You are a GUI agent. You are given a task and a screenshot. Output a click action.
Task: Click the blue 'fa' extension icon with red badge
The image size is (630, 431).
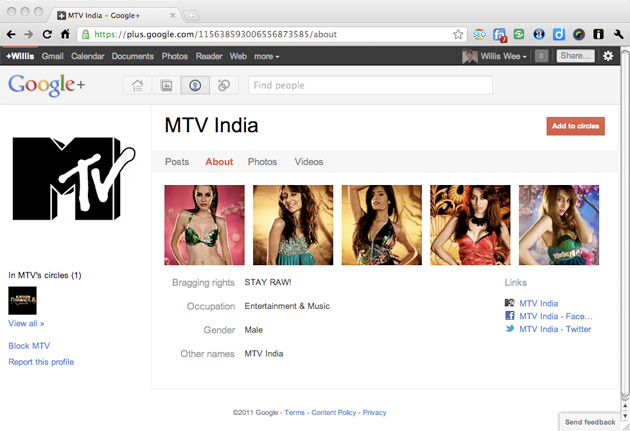pos(499,35)
